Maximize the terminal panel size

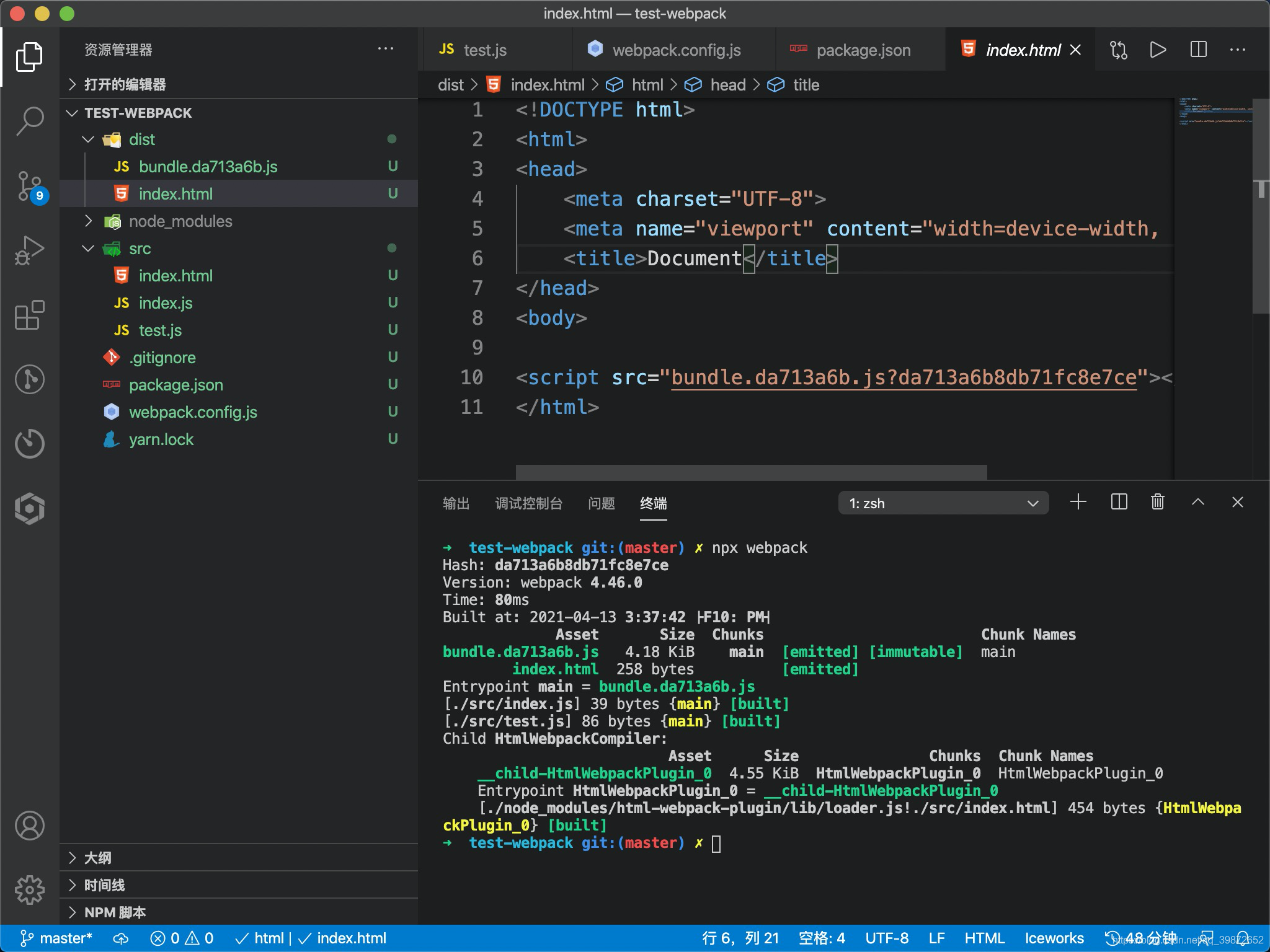[x=1198, y=502]
